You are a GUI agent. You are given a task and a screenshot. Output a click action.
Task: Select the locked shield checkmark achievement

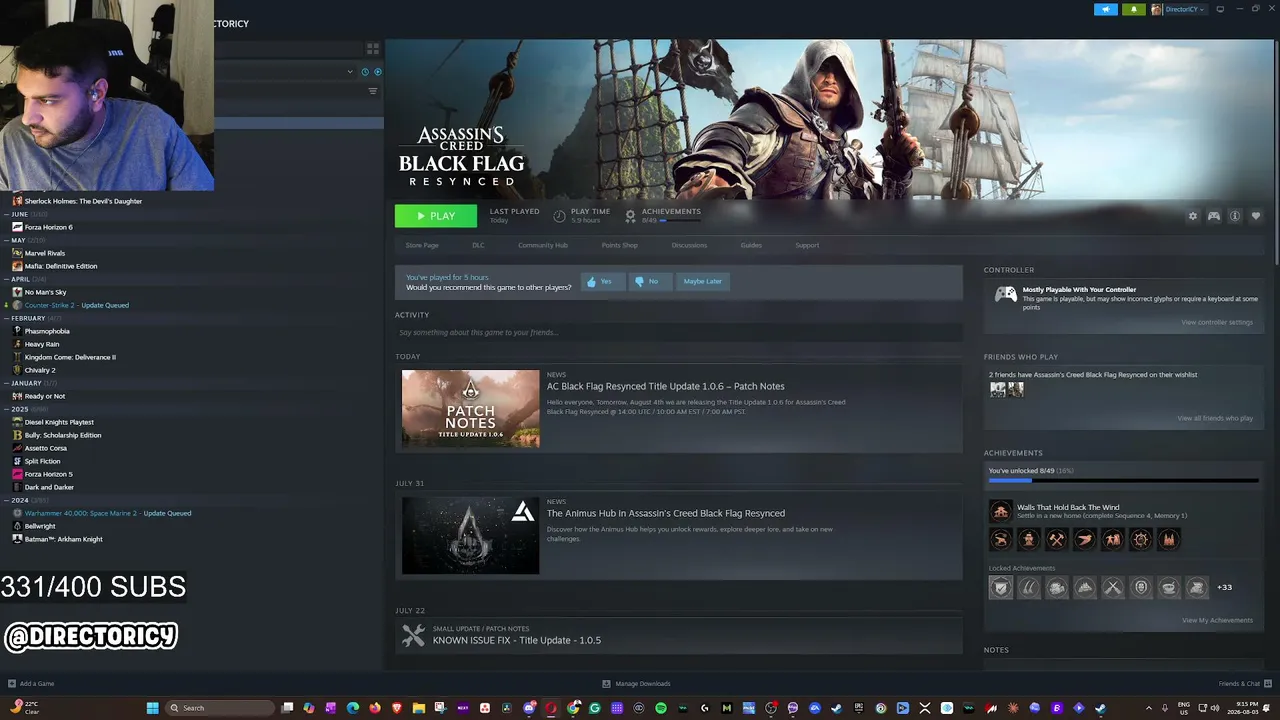click(x=1000, y=587)
